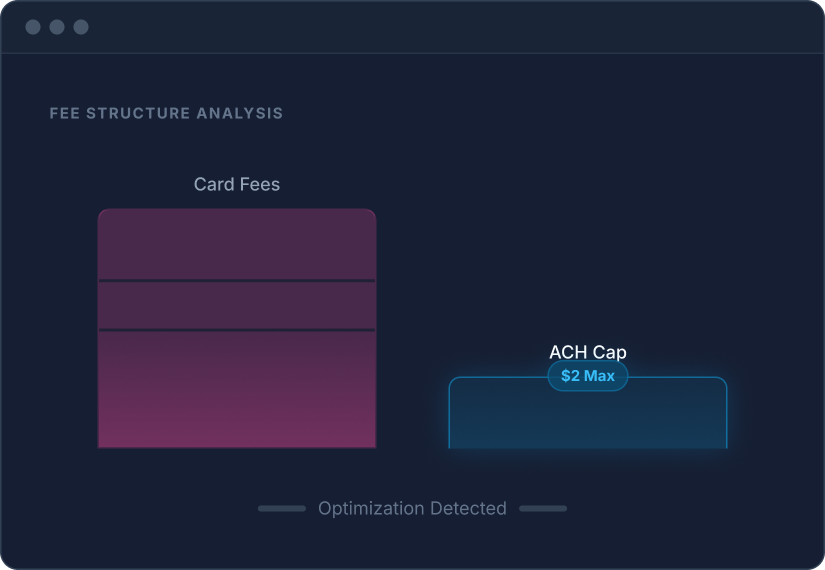Click the blue ACH Cap bar
Viewport: 825px width, 570px height.
(x=588, y=420)
